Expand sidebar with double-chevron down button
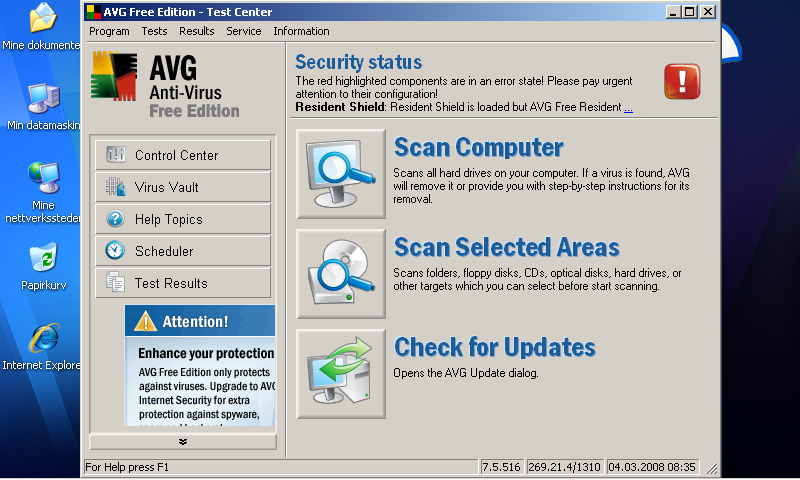 [x=183, y=442]
